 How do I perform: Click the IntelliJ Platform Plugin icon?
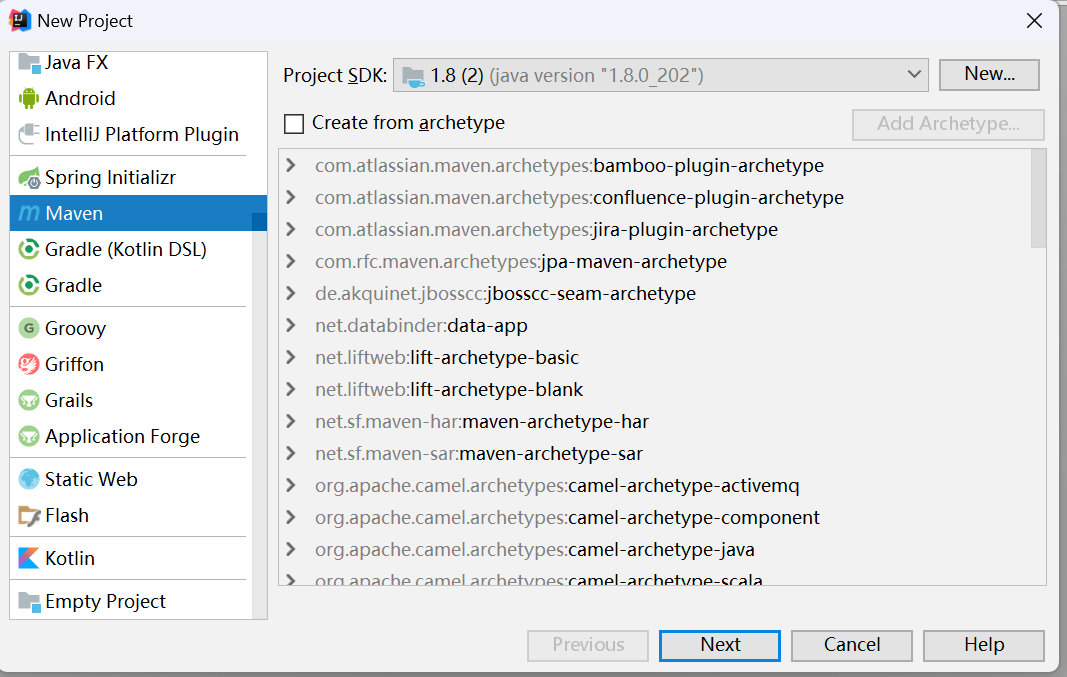pos(29,134)
